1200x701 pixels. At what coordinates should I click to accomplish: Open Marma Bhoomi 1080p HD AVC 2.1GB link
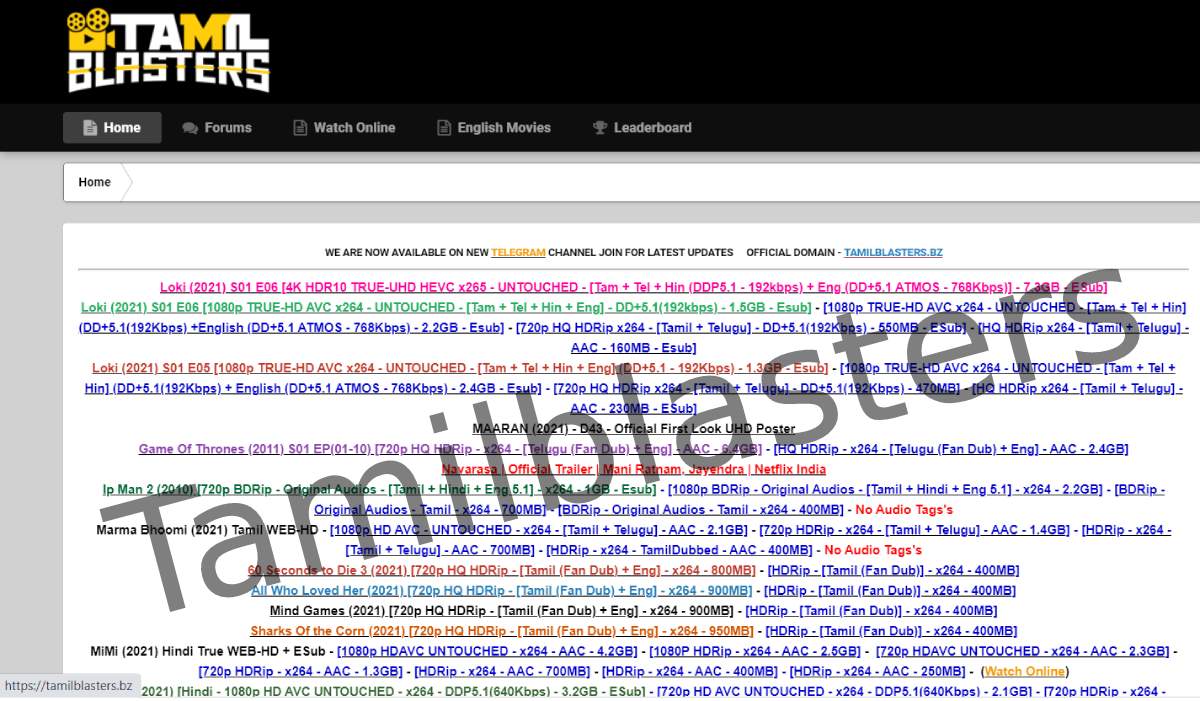(x=539, y=530)
